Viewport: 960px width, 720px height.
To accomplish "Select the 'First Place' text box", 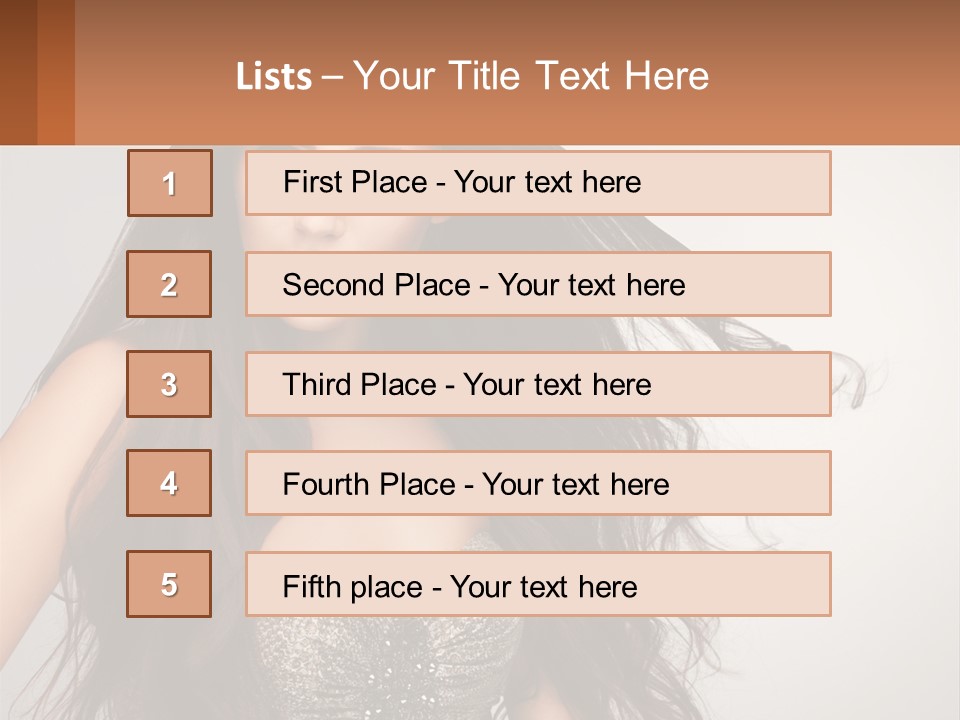I will click(x=538, y=183).
